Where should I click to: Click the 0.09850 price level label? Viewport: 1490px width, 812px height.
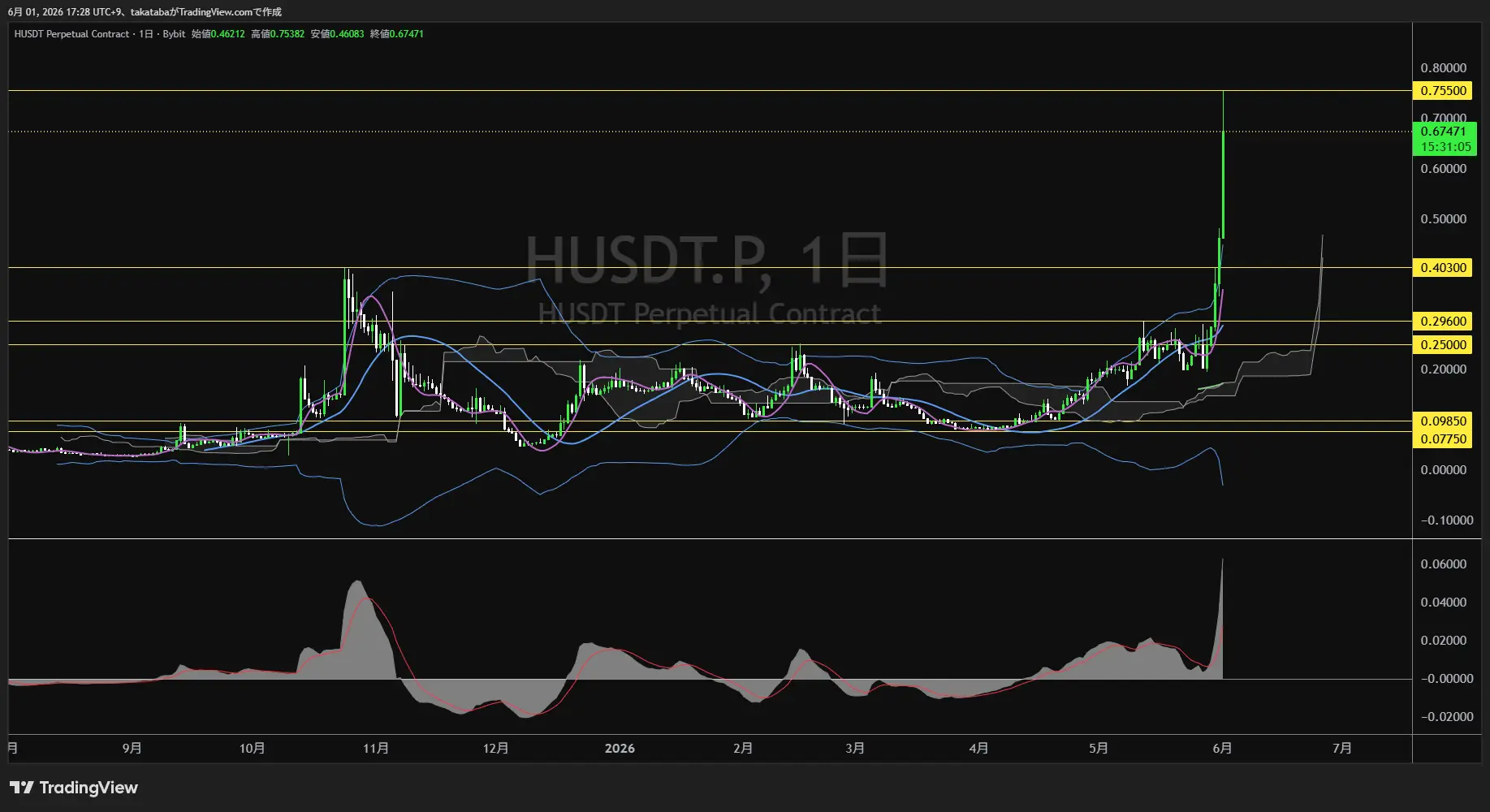[1443, 421]
